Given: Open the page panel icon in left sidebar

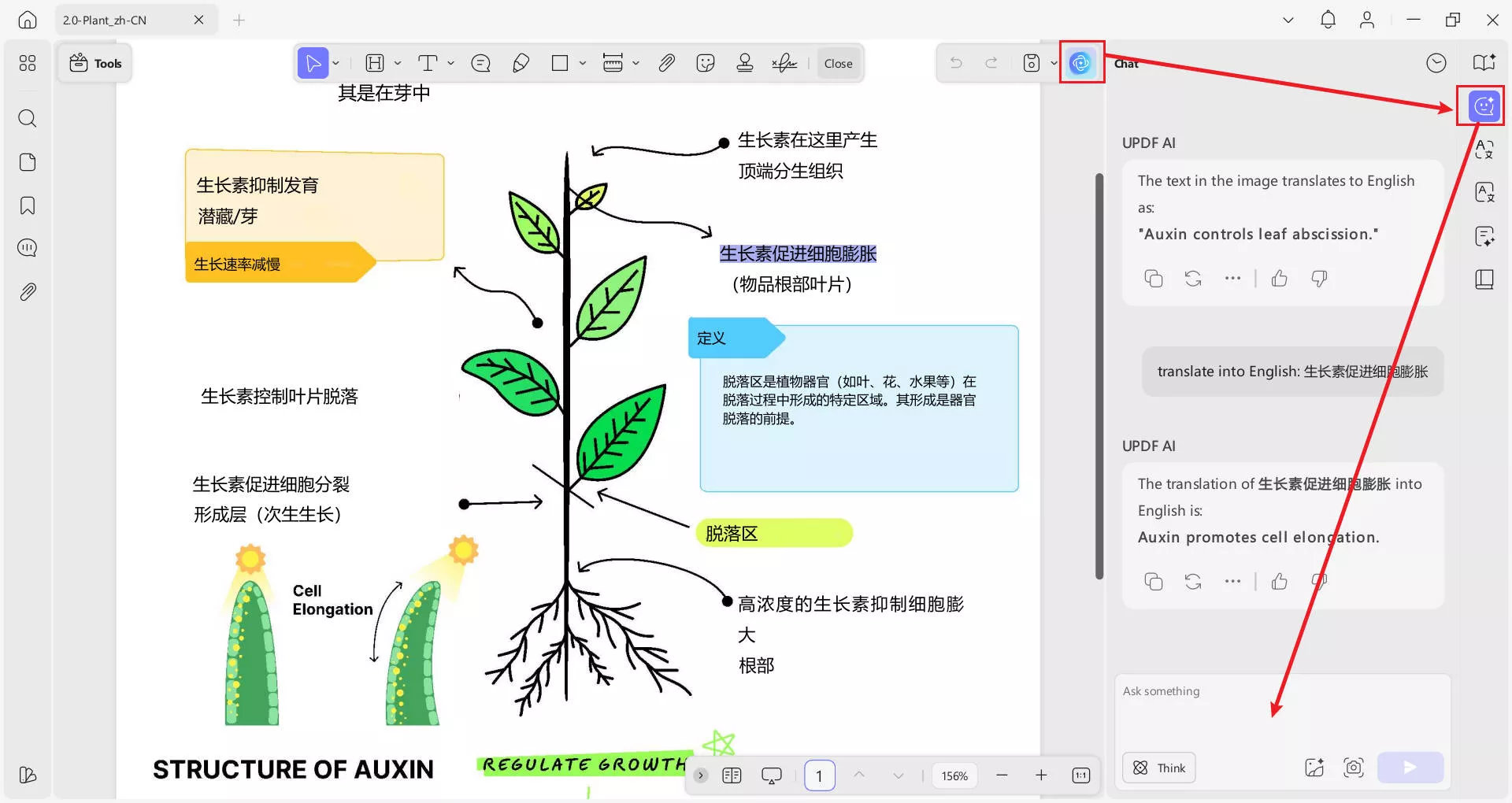Looking at the screenshot, I should pyautogui.click(x=28, y=162).
